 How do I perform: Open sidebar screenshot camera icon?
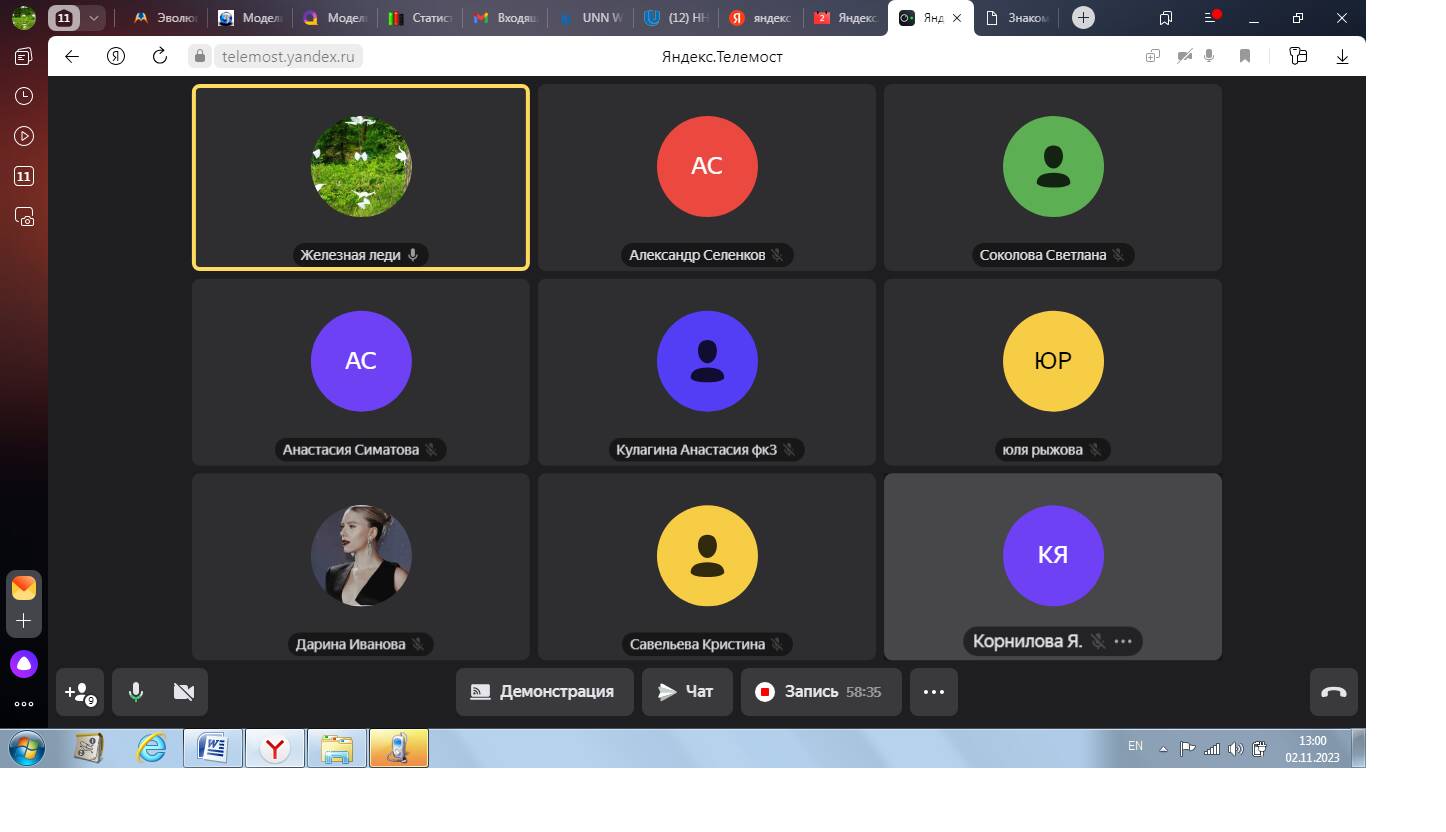coord(24,216)
